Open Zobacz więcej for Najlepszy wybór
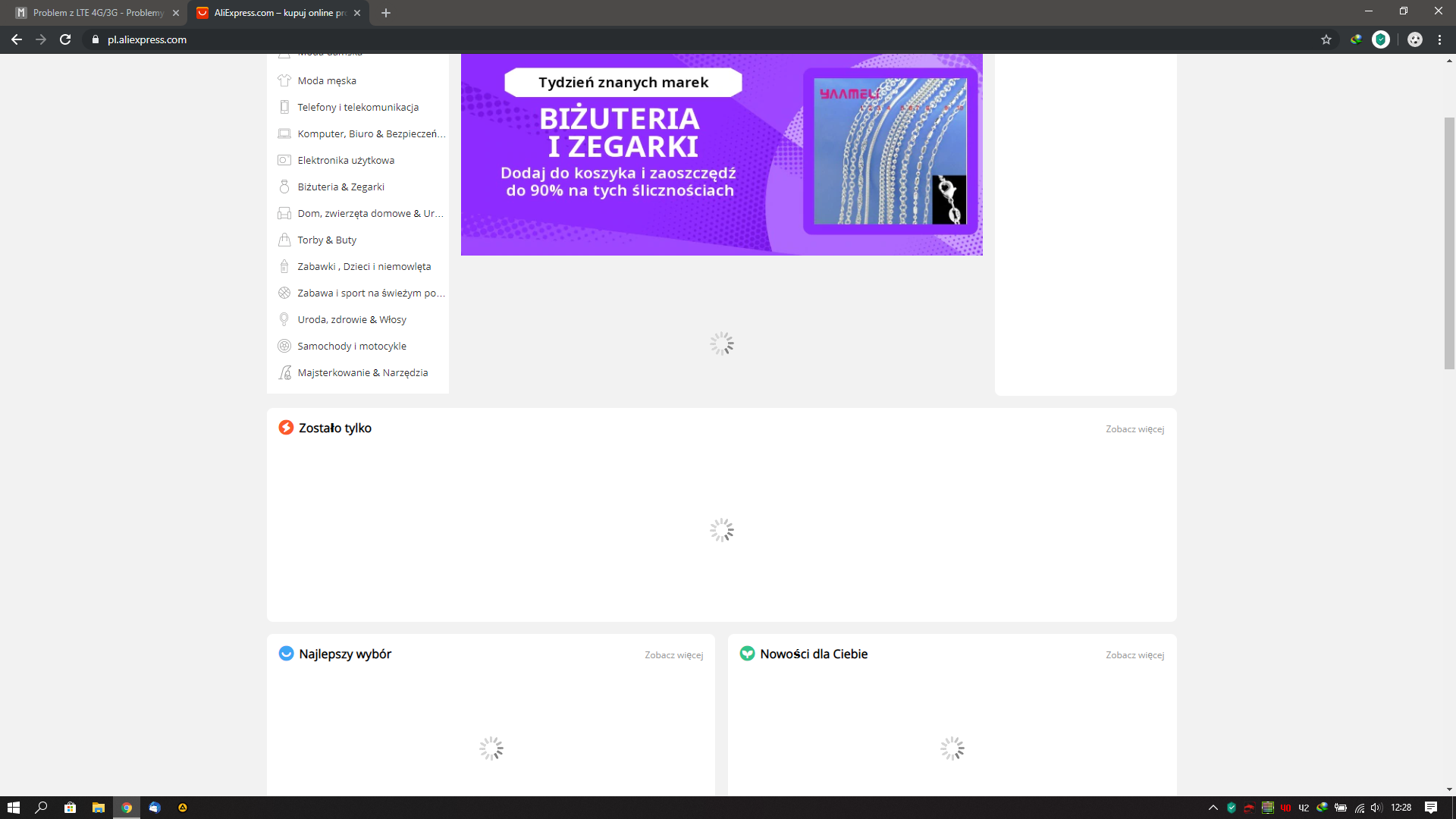 click(673, 655)
